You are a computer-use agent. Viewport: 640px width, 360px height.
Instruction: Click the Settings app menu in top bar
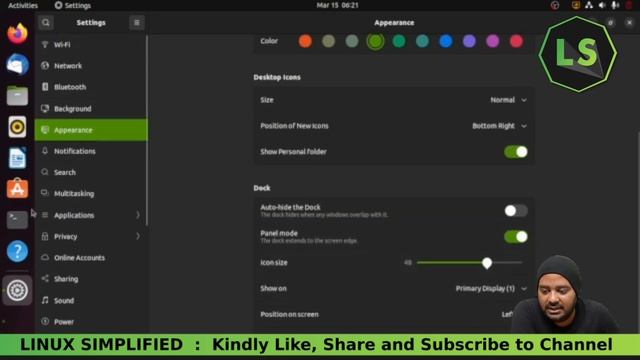pyautogui.click(x=73, y=5)
